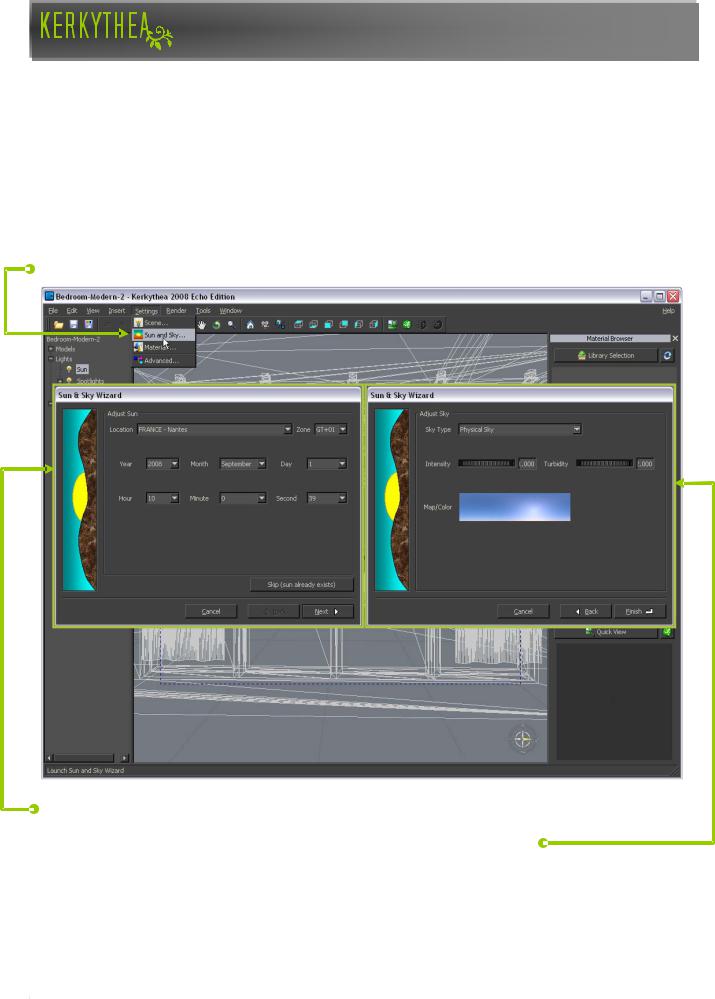Click Finish in Adjust Sky wizard
The height and width of the screenshot is (999, 715).
pyautogui.click(x=640, y=612)
